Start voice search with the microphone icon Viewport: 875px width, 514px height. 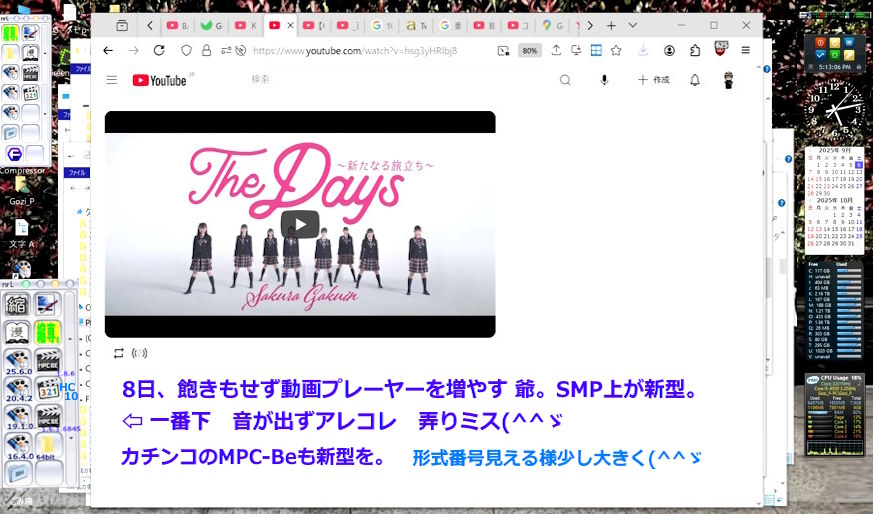tap(604, 80)
